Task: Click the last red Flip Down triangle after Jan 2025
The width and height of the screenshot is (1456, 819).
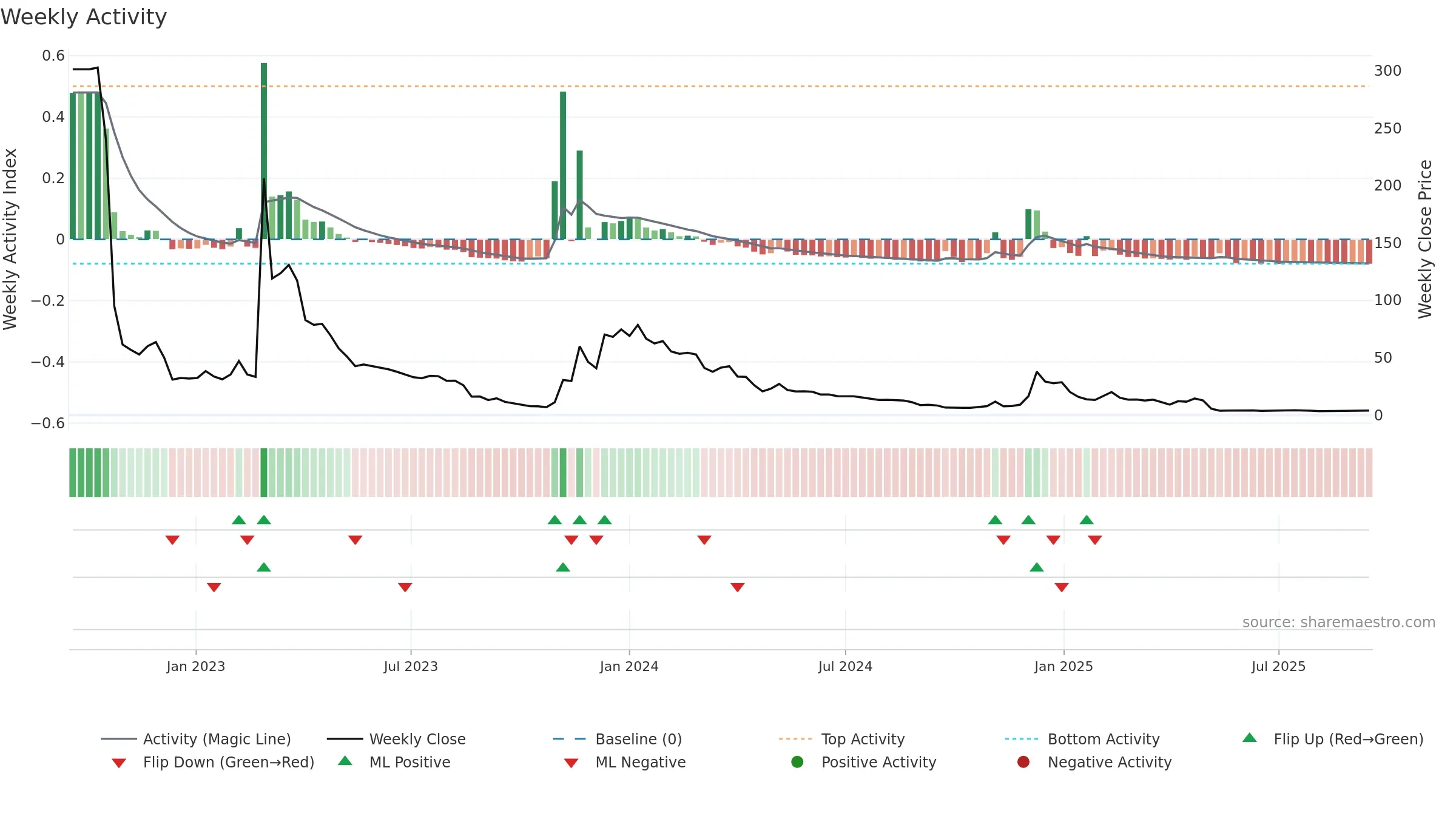Action: tap(1095, 540)
